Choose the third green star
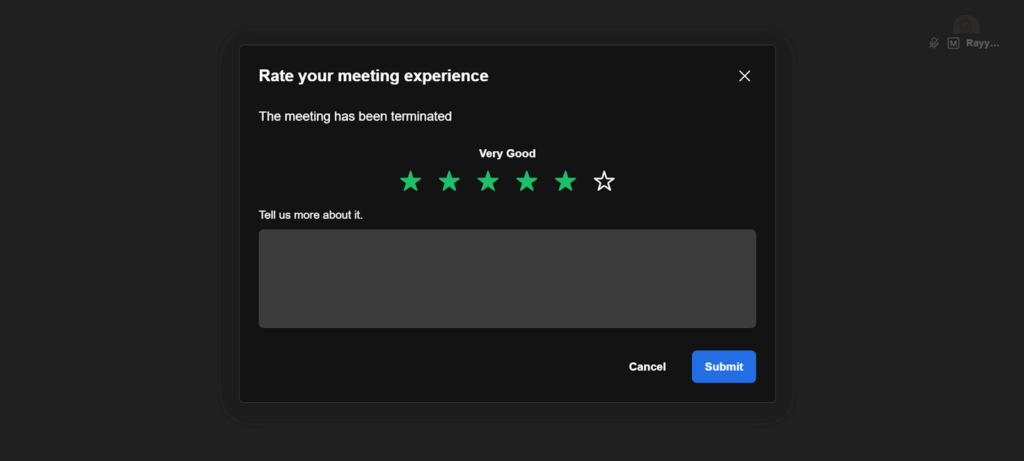Screen dimensions: 1024x461 coord(488,181)
